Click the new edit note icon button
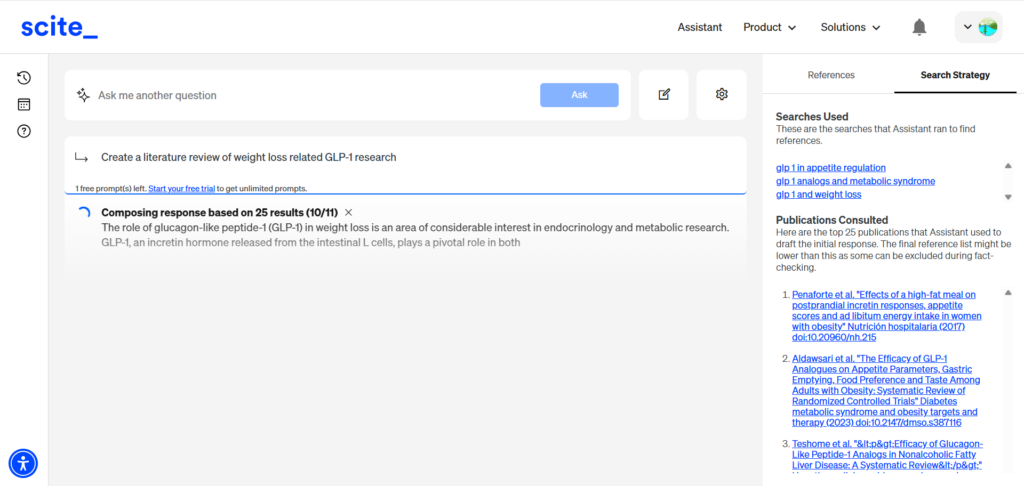Screen dimensions: 1024x486 [664, 95]
